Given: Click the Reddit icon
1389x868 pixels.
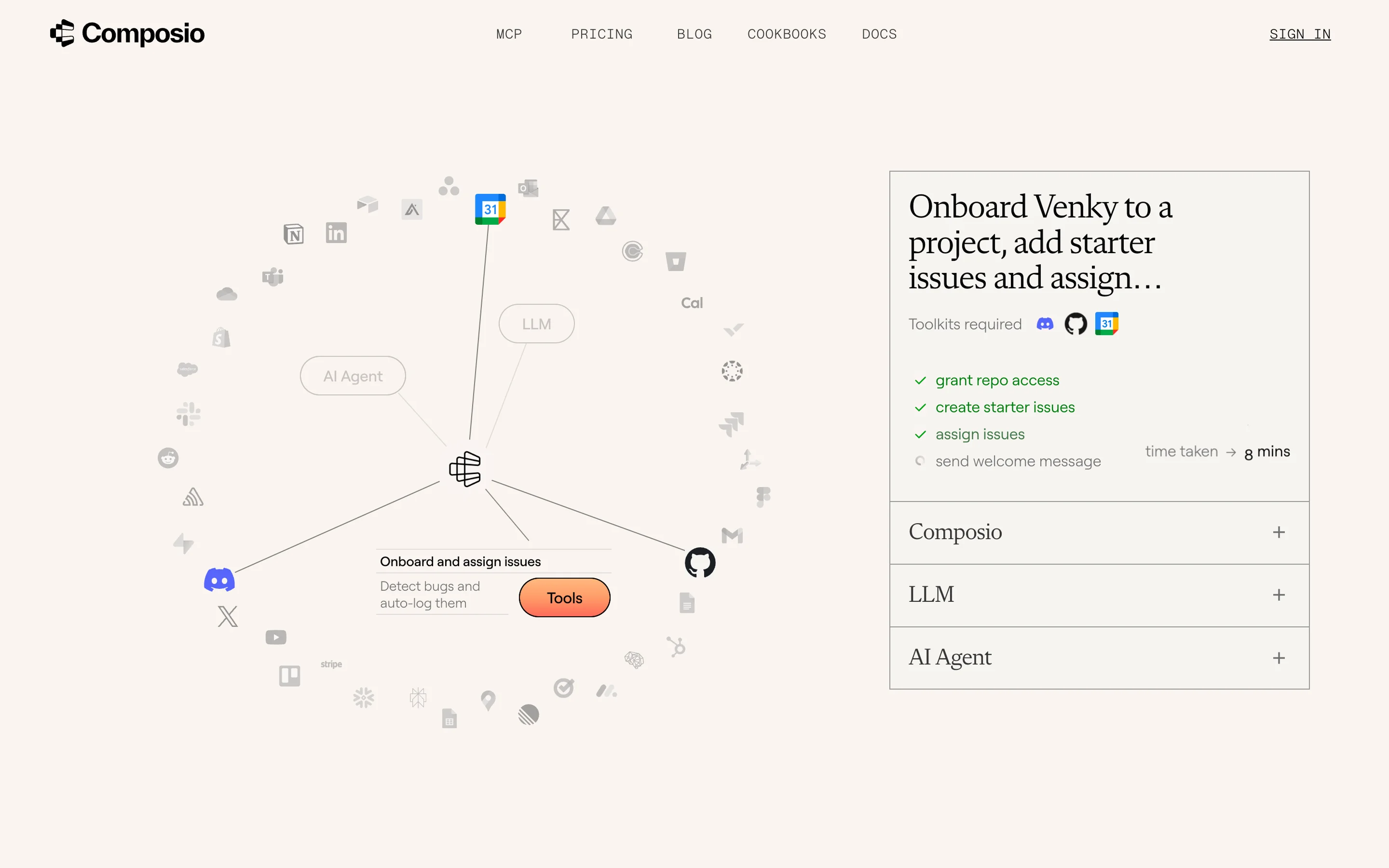Looking at the screenshot, I should pos(168,458).
